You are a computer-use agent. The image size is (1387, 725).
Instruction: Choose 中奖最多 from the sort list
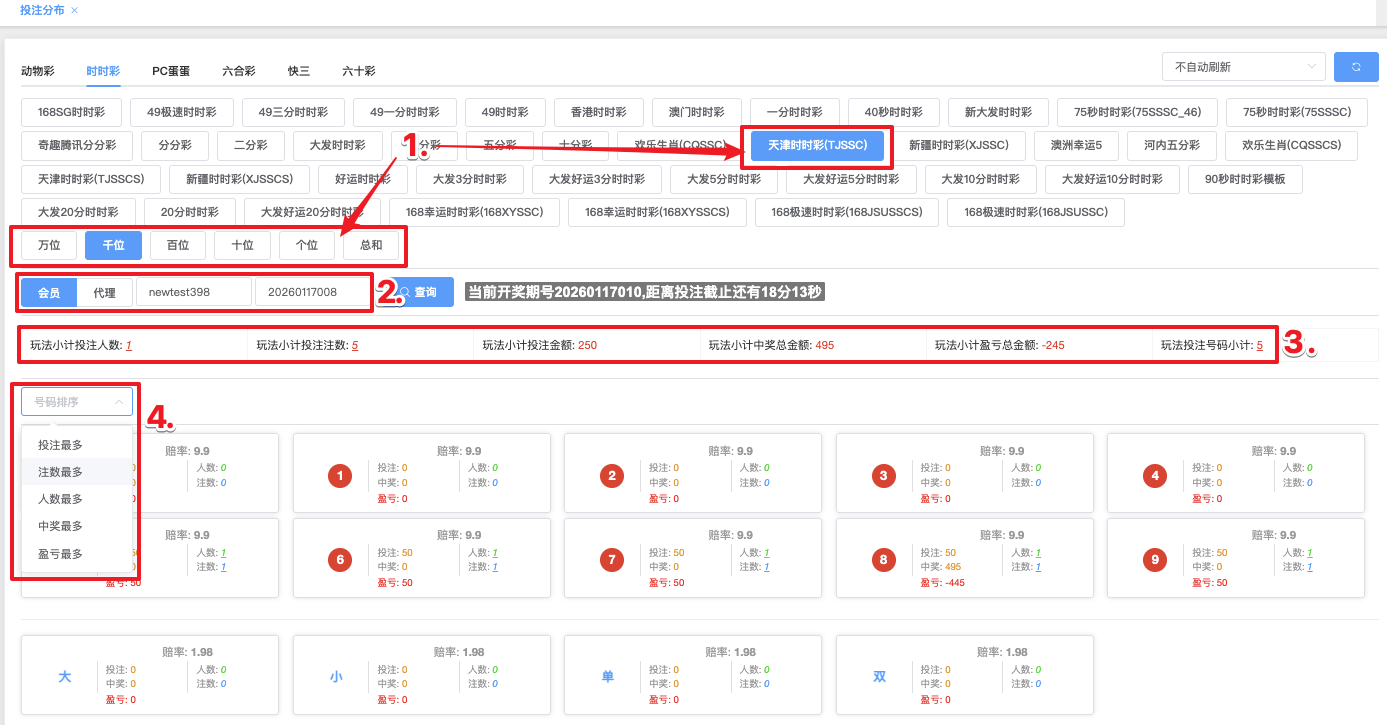pos(60,526)
